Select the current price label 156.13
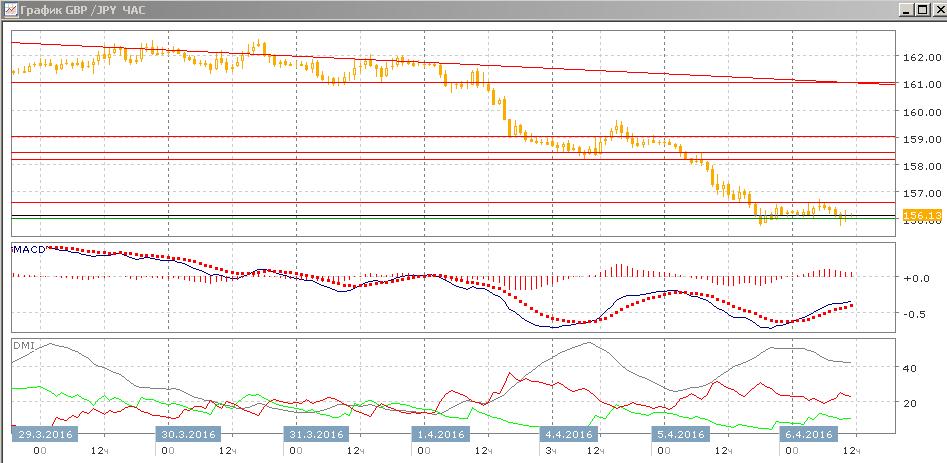 [x=922, y=216]
